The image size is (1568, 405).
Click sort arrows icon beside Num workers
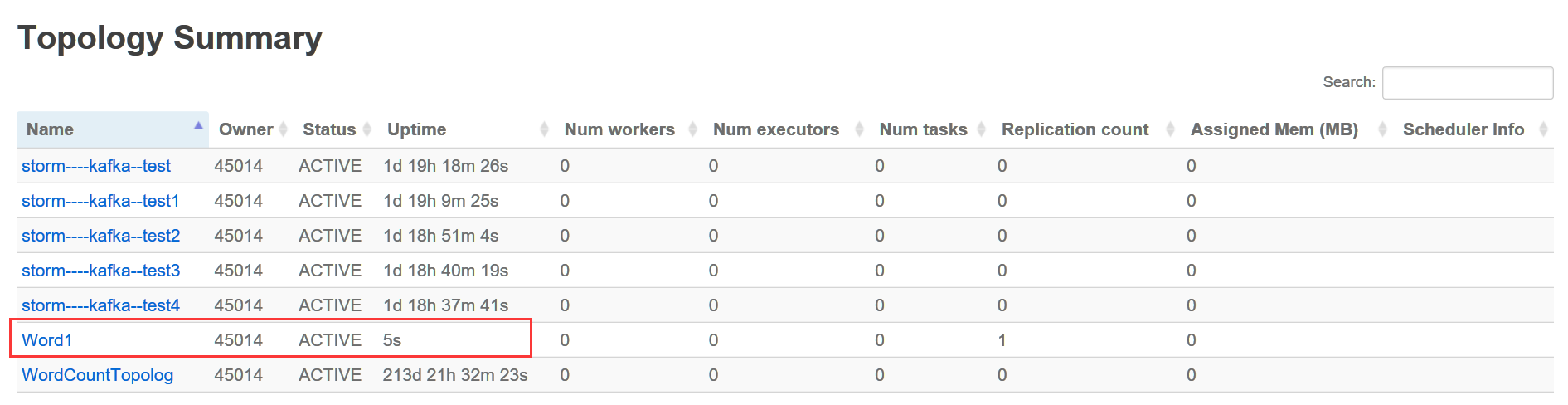pyautogui.click(x=692, y=129)
